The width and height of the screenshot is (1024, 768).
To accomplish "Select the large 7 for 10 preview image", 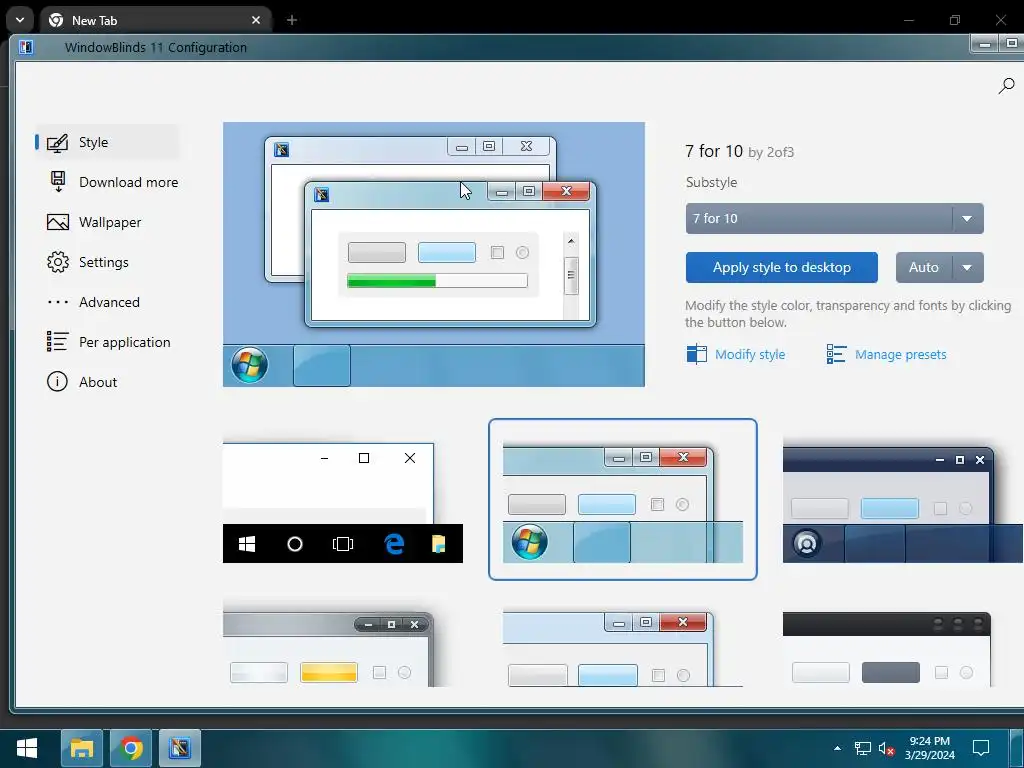I will point(434,255).
